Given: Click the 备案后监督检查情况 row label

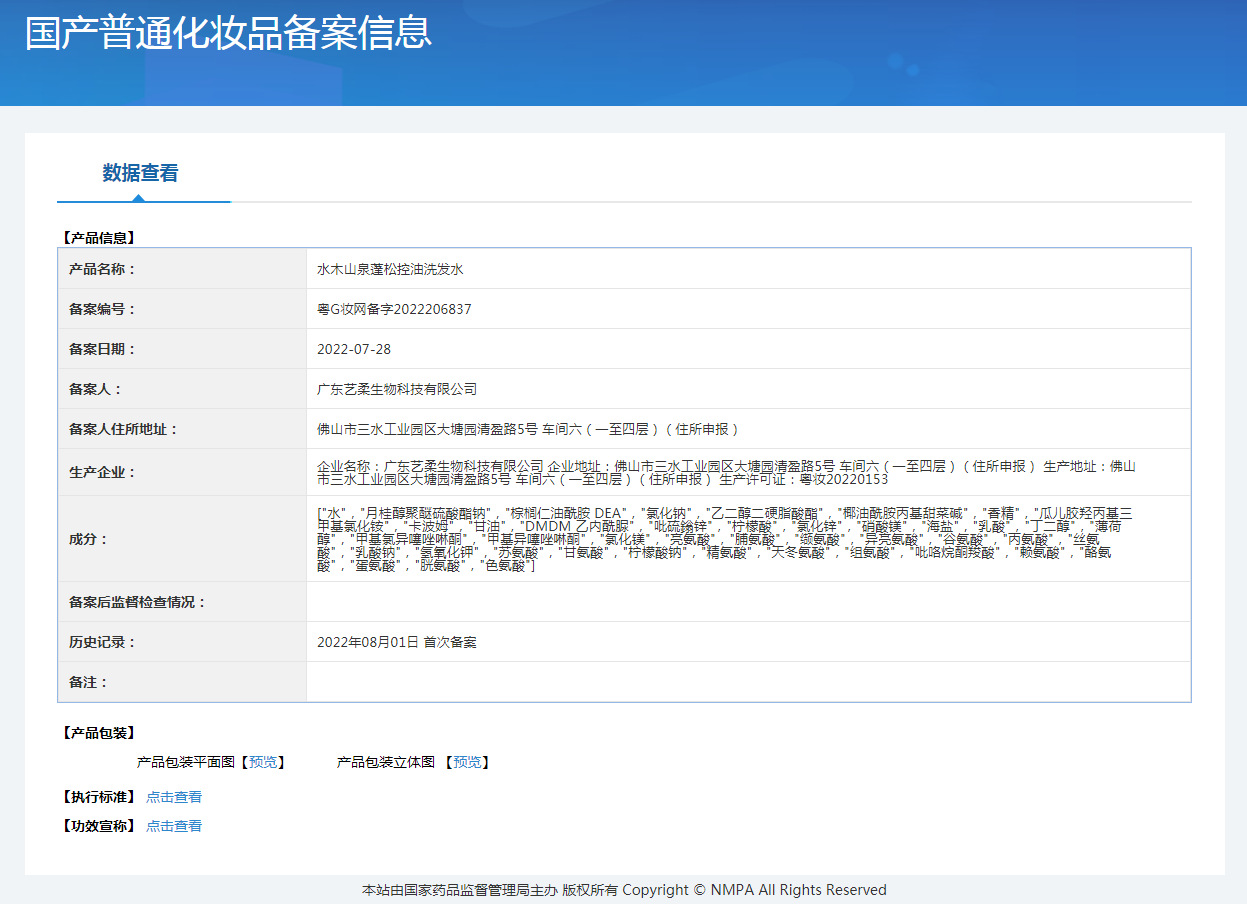Looking at the screenshot, I should (137, 602).
